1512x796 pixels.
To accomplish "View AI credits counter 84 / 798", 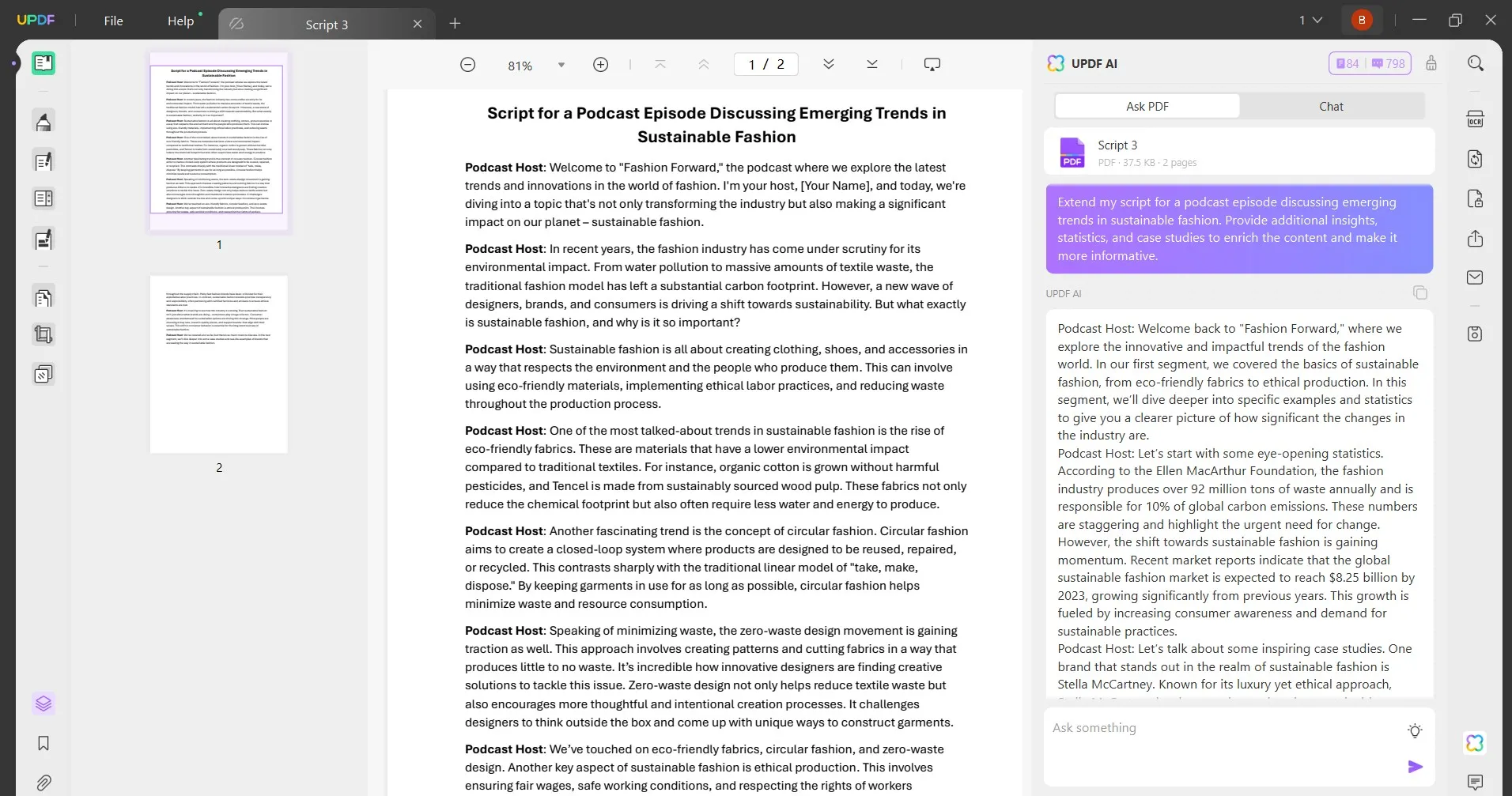I will click(x=1370, y=63).
